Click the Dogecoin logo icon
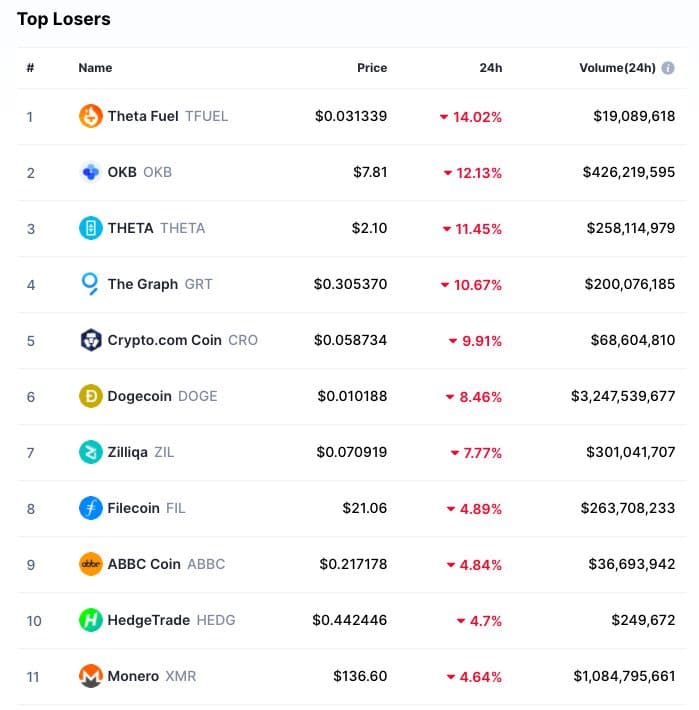The height and width of the screenshot is (710, 699). pyautogui.click(x=91, y=396)
